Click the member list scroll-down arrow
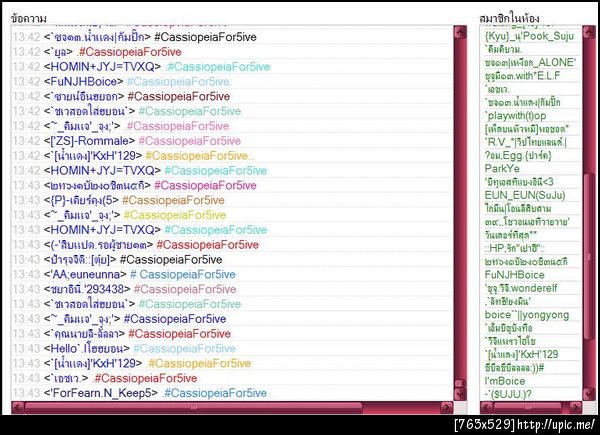This screenshot has height=435, width=600. 589,394
